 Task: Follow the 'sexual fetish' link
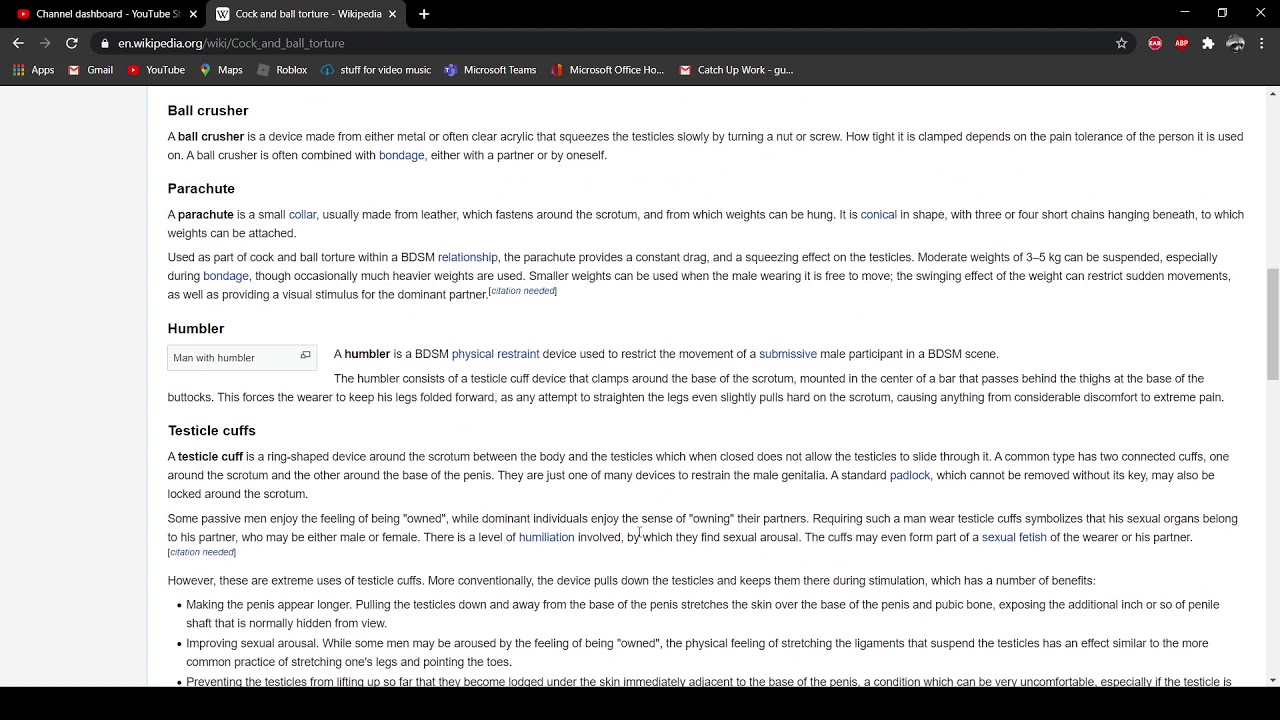pos(1014,537)
